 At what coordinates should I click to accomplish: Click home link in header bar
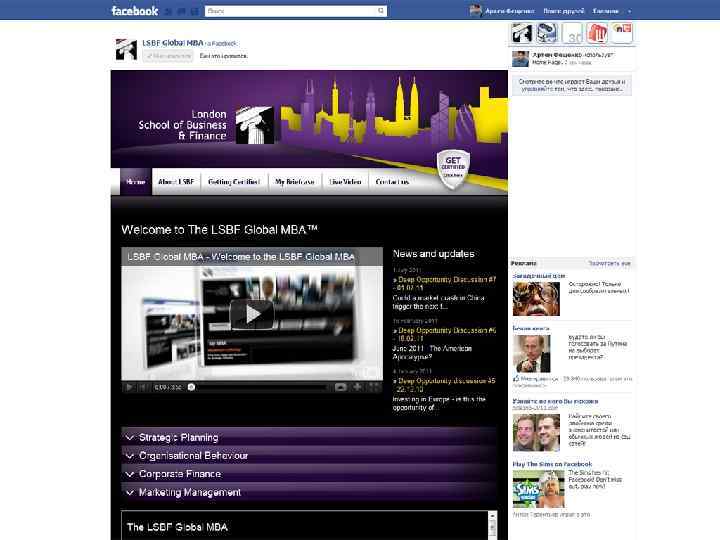click(x=606, y=11)
